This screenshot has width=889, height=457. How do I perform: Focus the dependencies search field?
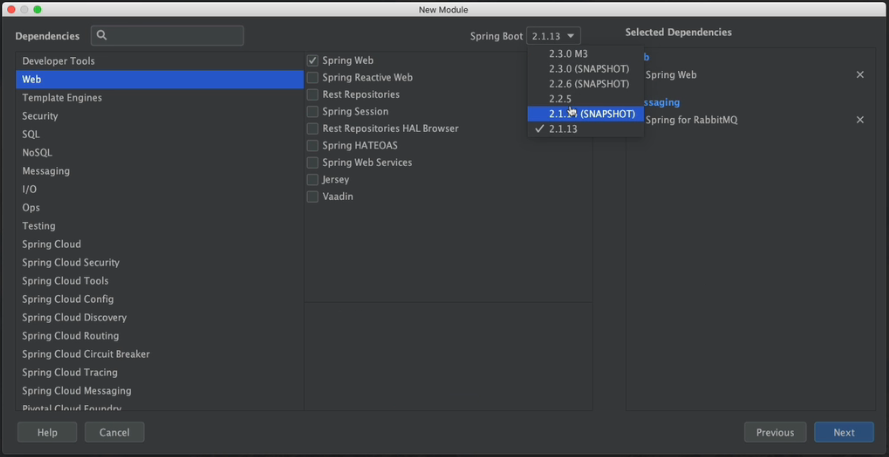(x=175, y=36)
